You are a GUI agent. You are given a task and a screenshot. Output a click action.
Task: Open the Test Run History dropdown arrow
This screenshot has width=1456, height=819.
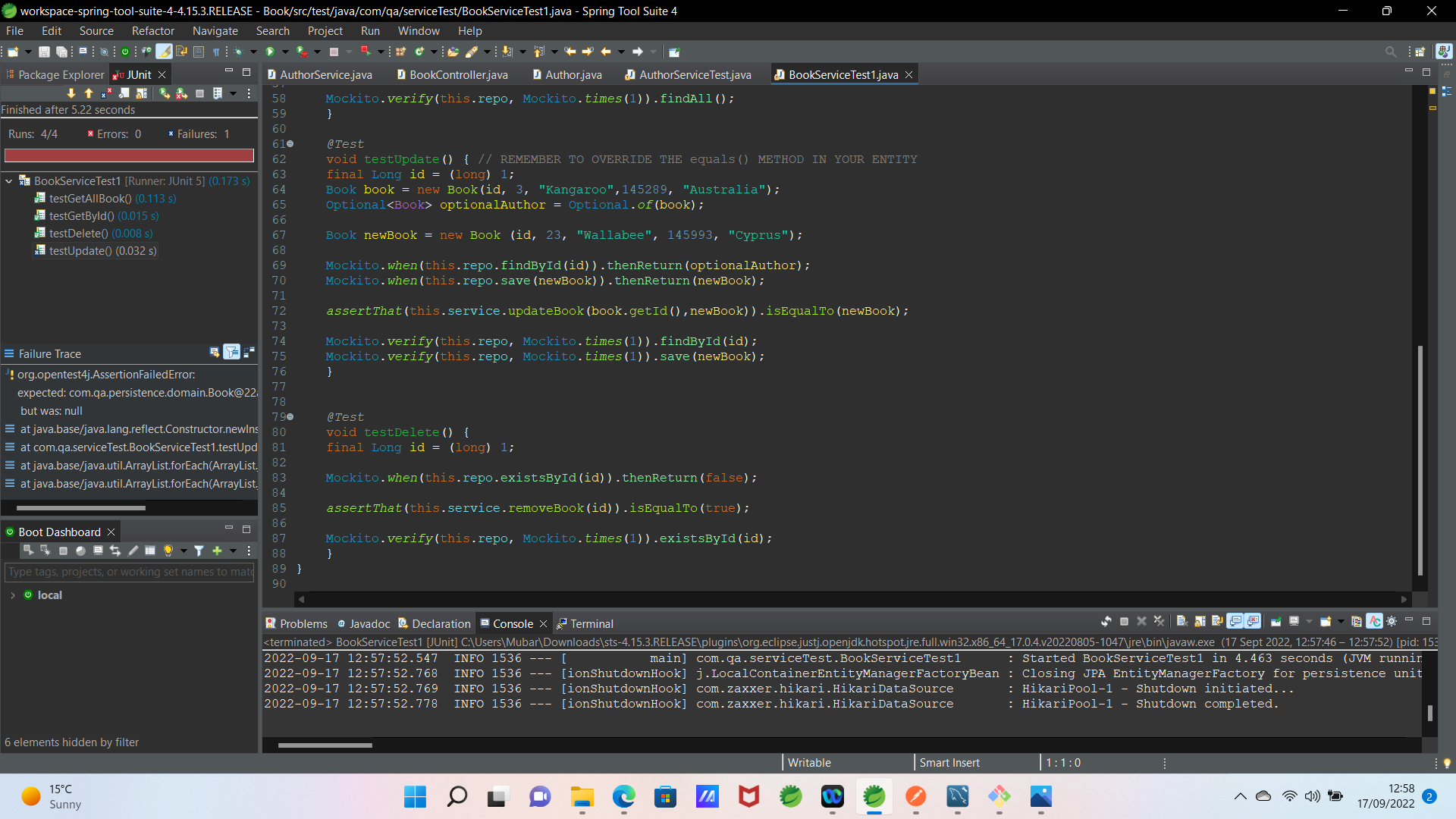233,93
